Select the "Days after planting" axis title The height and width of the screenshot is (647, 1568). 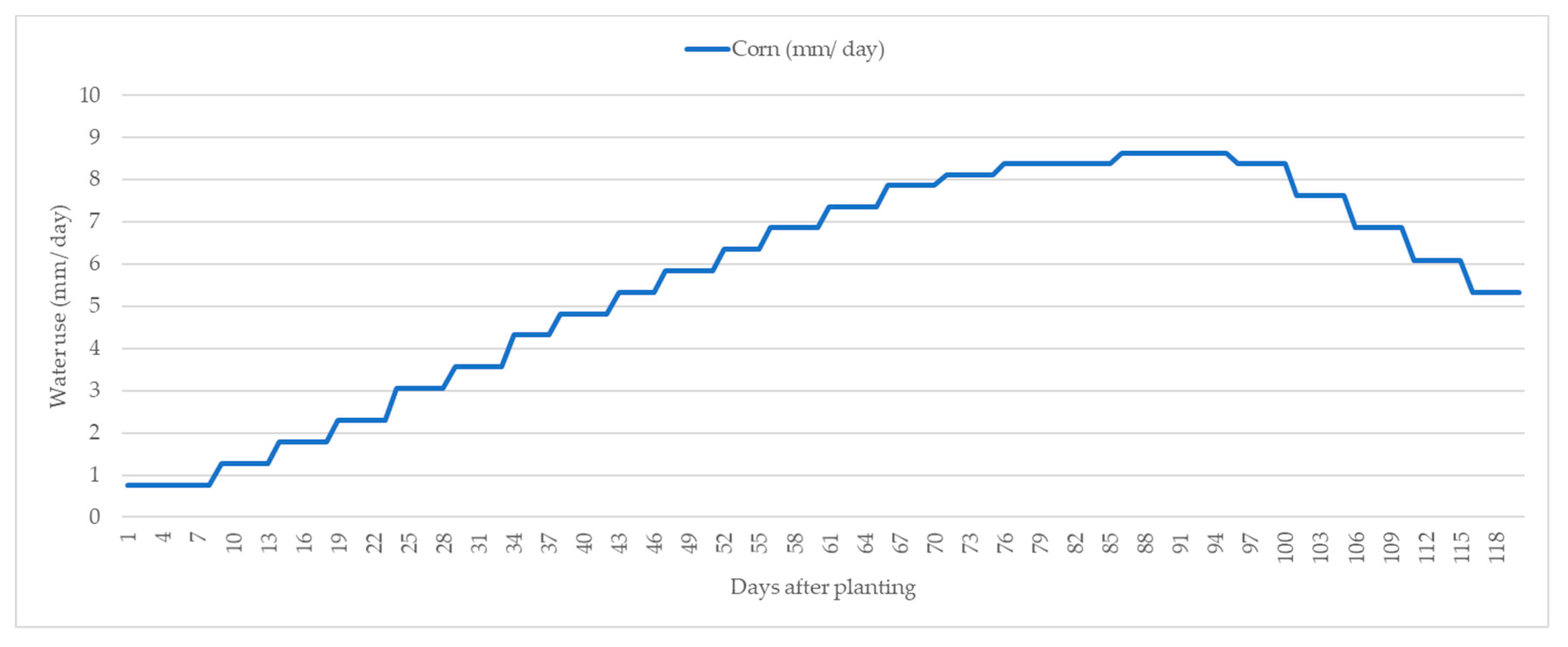click(x=822, y=587)
